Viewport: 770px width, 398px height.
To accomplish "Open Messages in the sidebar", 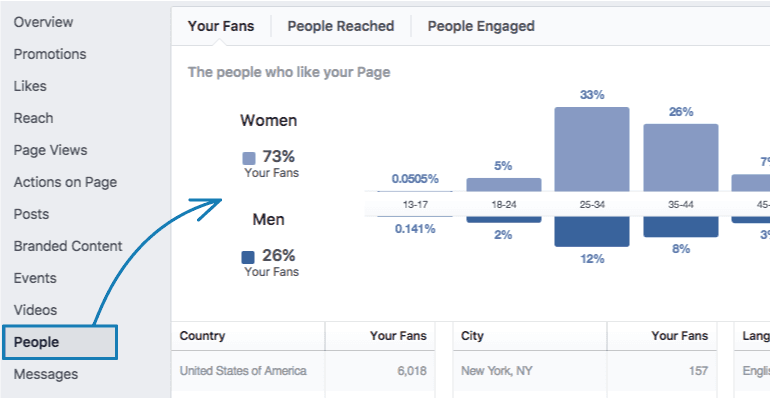I will point(46,374).
